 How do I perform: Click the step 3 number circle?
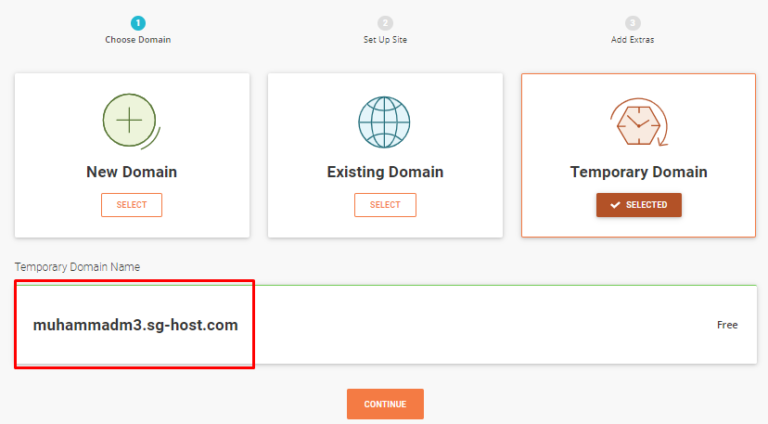coord(632,23)
